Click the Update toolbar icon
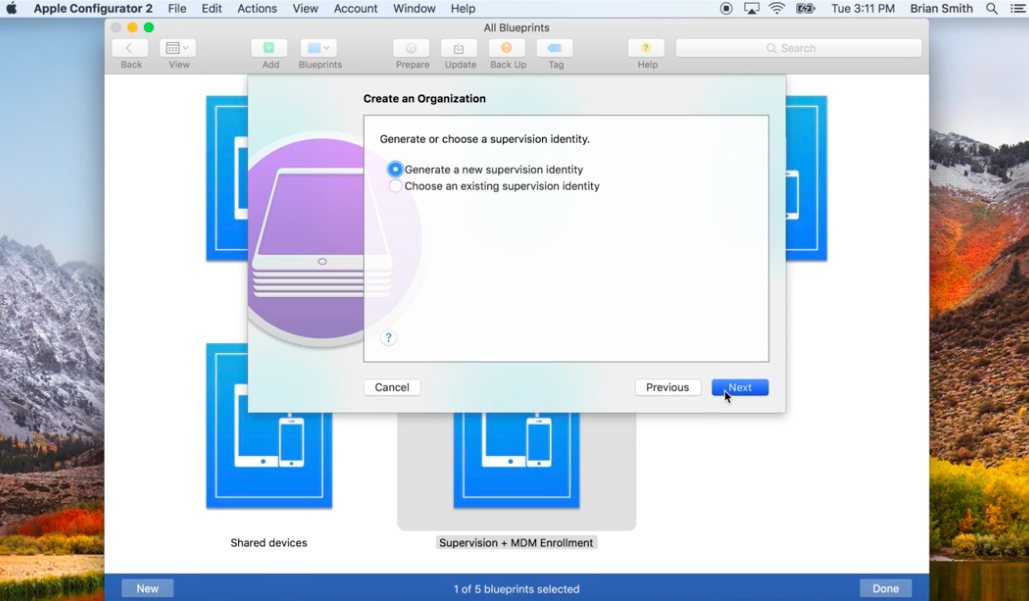 459,48
